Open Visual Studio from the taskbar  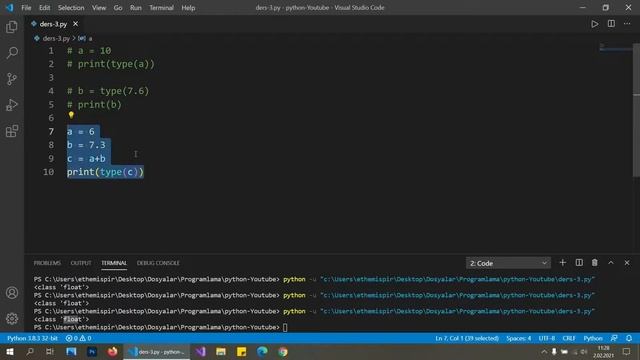200,351
